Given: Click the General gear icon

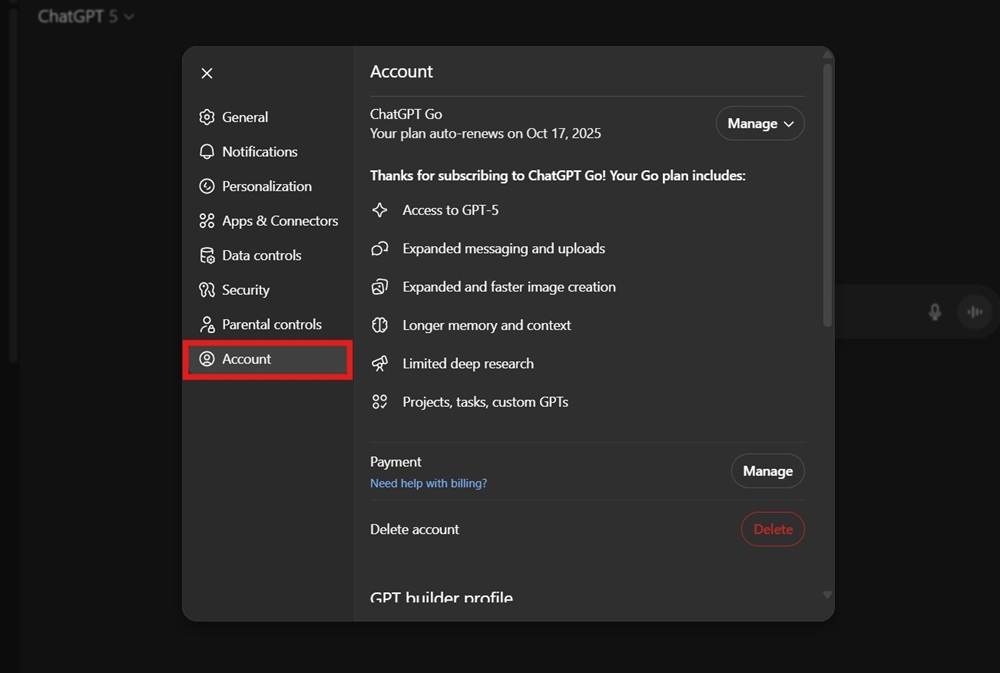Looking at the screenshot, I should 207,117.
